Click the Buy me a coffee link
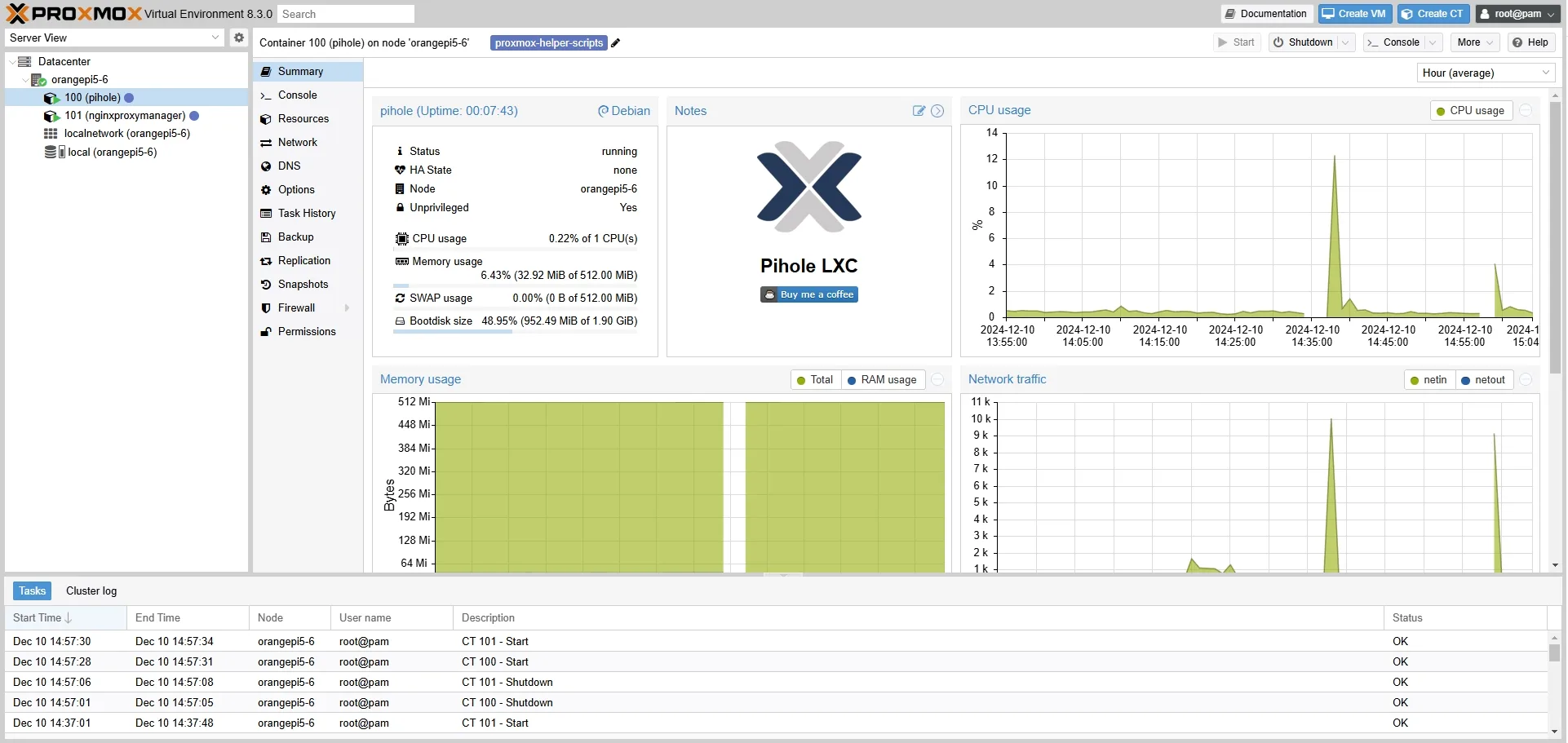The width and height of the screenshot is (1568, 743). [809, 295]
